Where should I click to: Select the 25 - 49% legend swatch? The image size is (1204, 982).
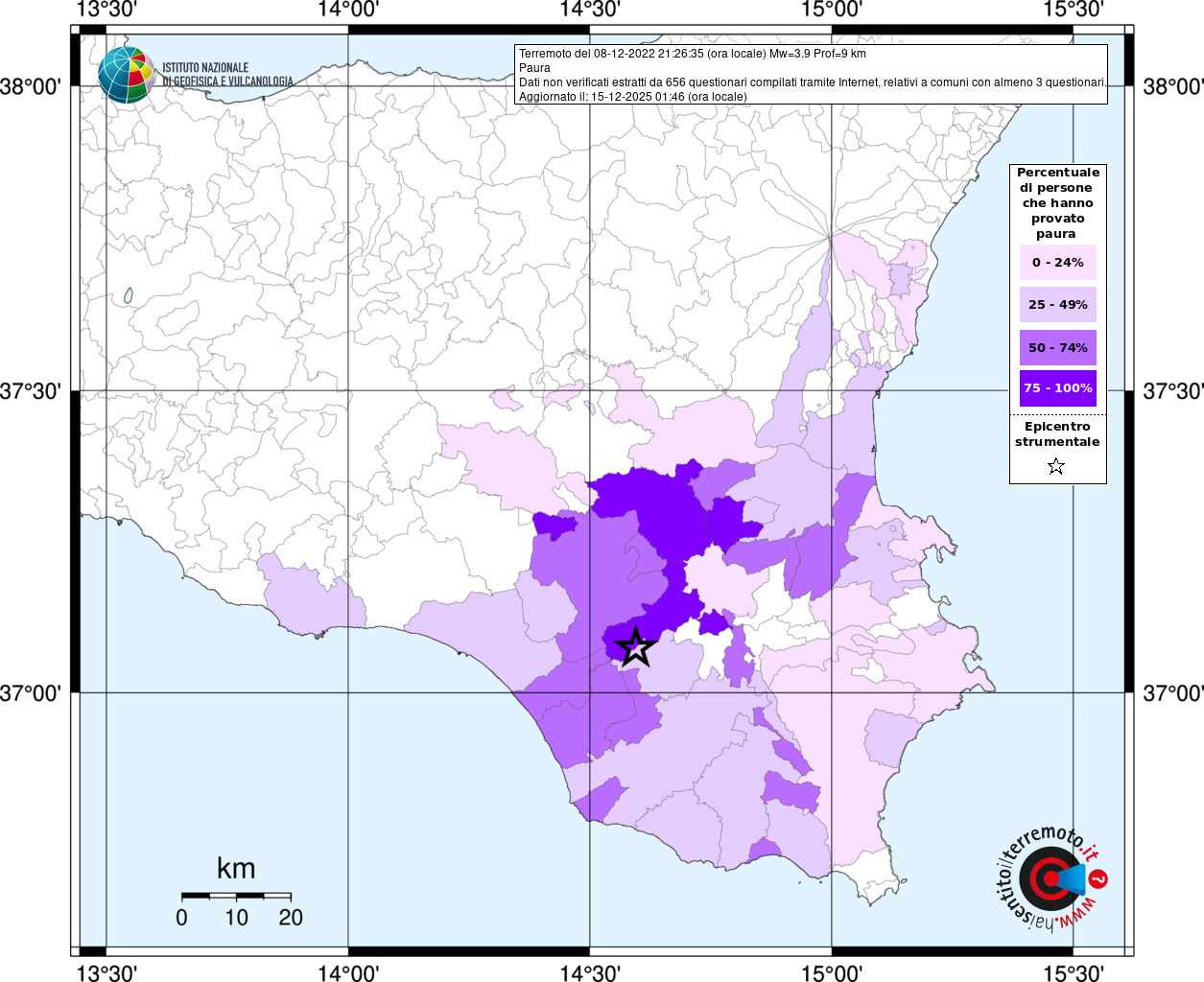pos(1057,305)
